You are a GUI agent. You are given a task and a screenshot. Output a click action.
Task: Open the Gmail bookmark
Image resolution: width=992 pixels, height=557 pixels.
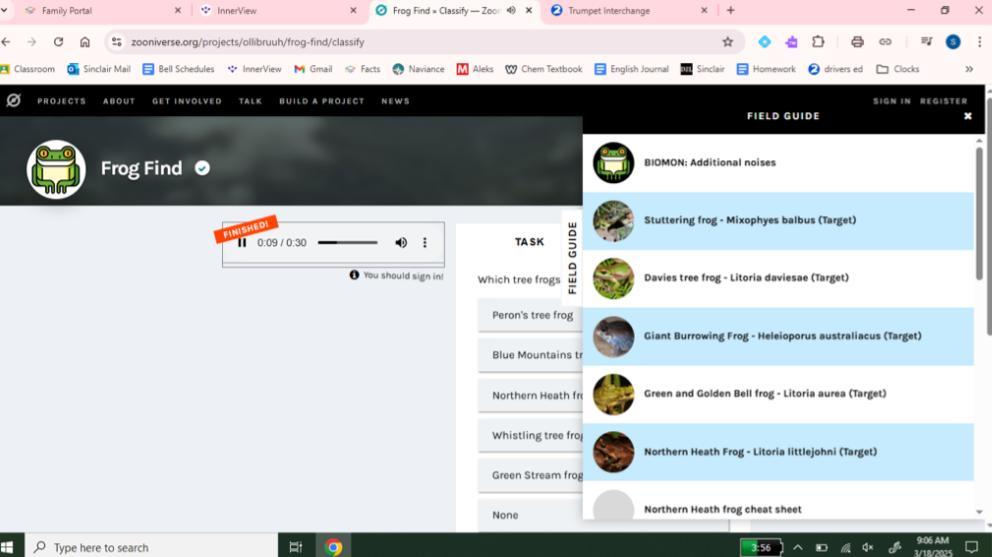coord(313,69)
